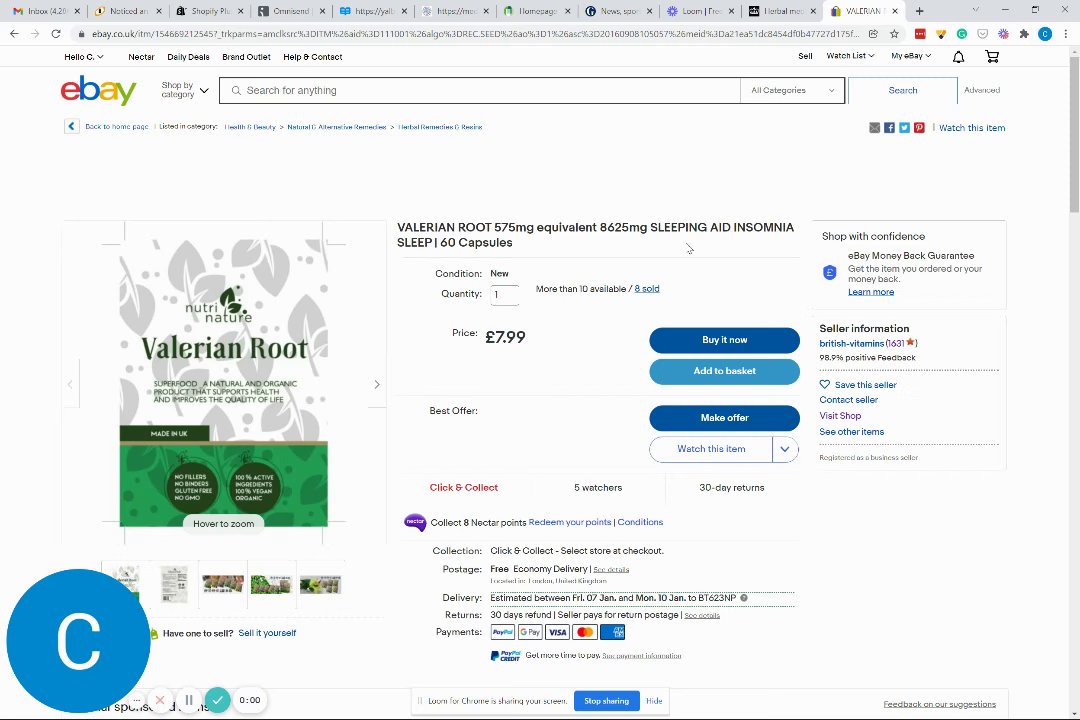Screen dimensions: 1080x720
Task: Open british-vitamins seller profile link
Action: tap(851, 343)
